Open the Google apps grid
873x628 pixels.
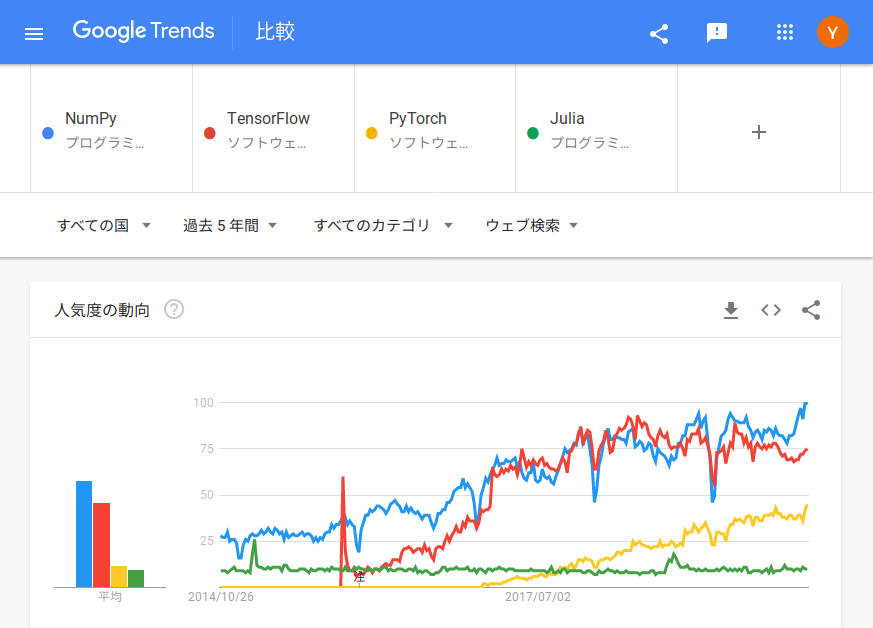[784, 32]
